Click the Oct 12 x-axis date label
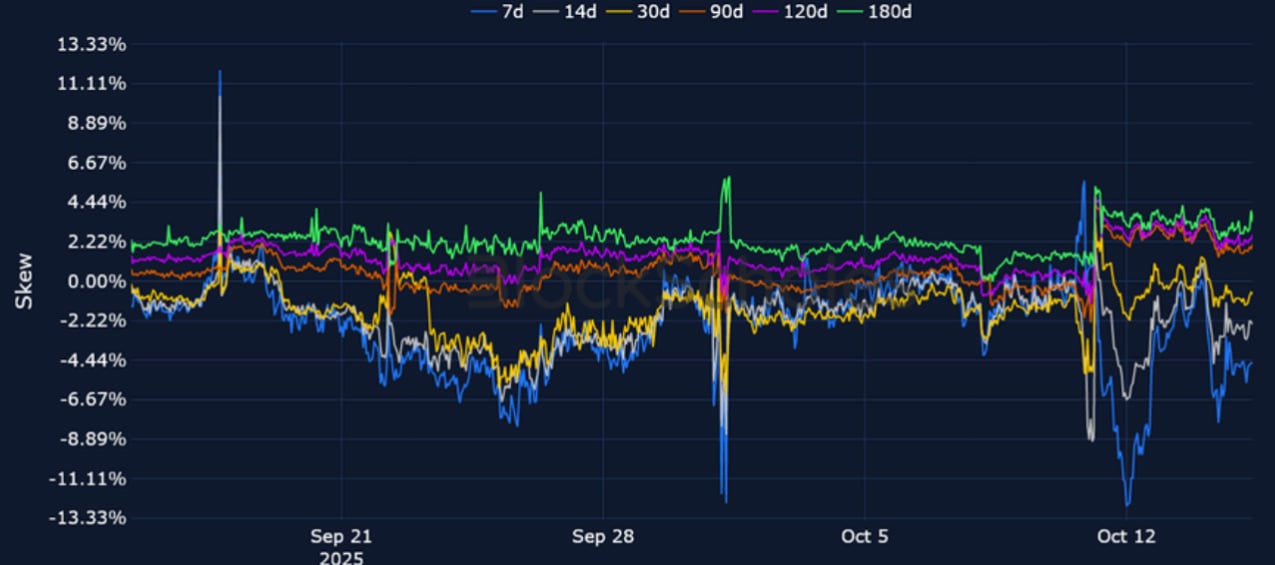Image resolution: width=1275 pixels, height=565 pixels. pos(1125,537)
